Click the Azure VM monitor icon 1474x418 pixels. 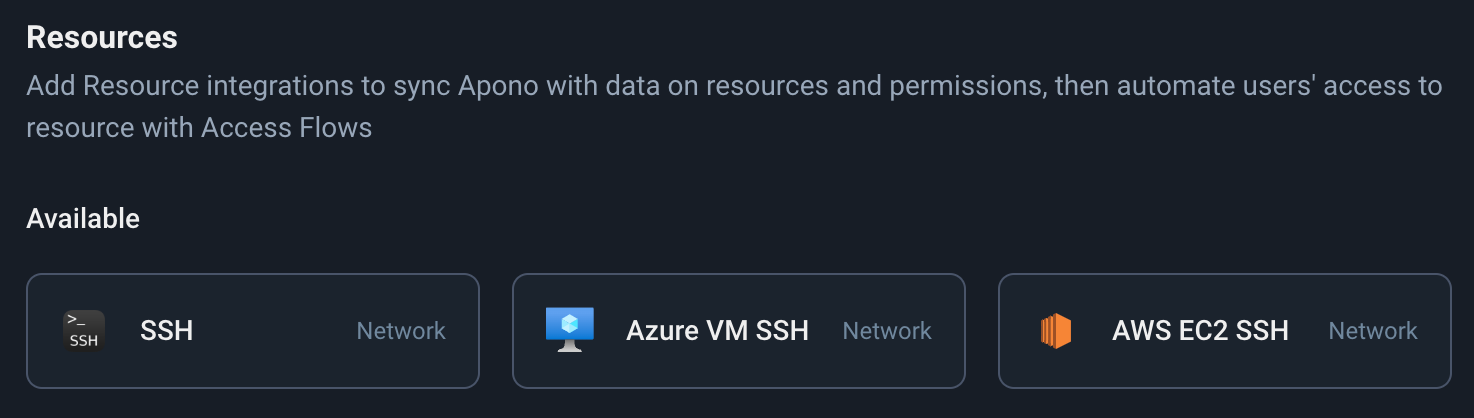(570, 330)
